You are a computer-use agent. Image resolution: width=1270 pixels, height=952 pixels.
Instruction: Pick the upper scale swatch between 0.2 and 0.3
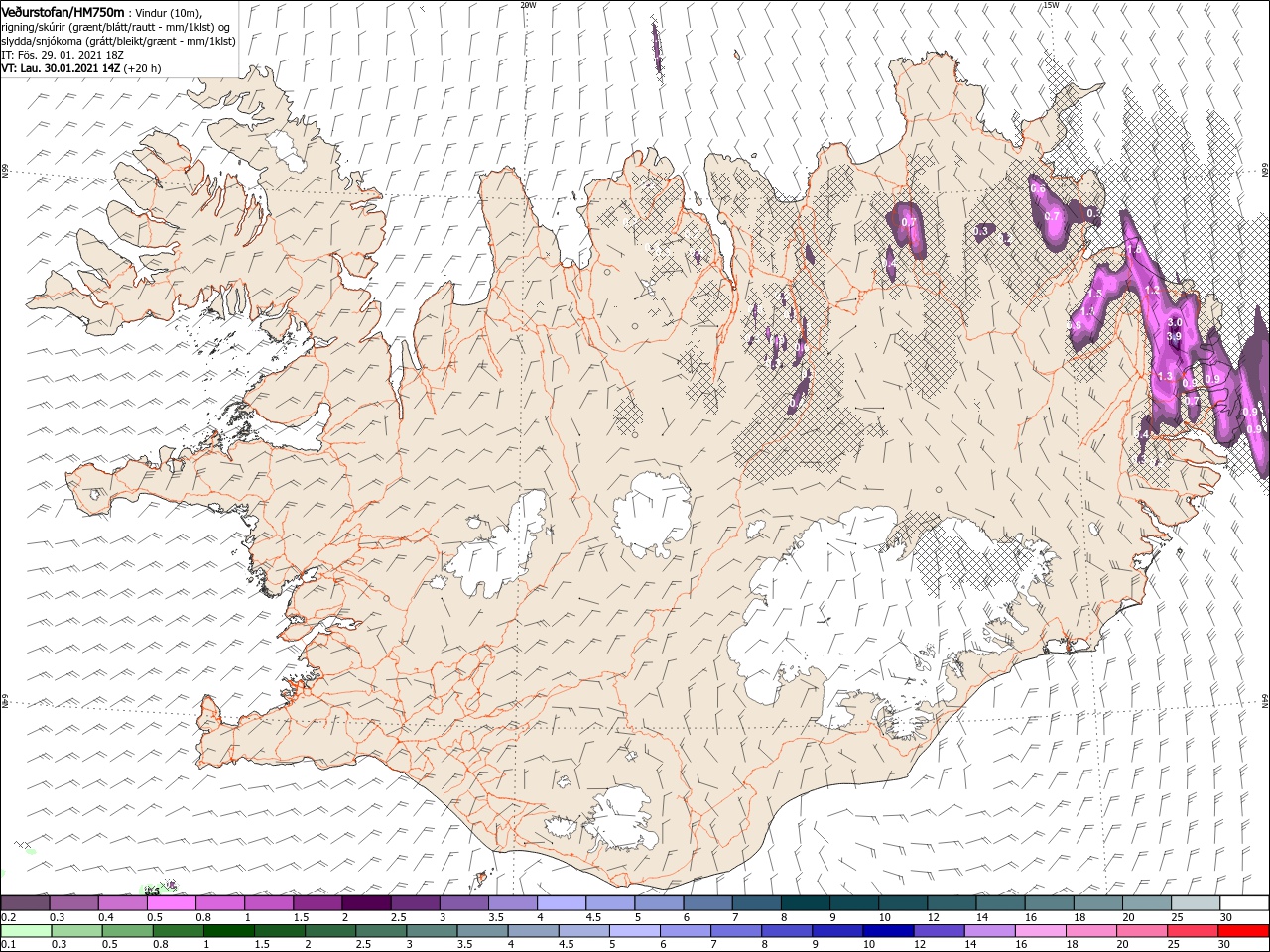(x=25, y=903)
